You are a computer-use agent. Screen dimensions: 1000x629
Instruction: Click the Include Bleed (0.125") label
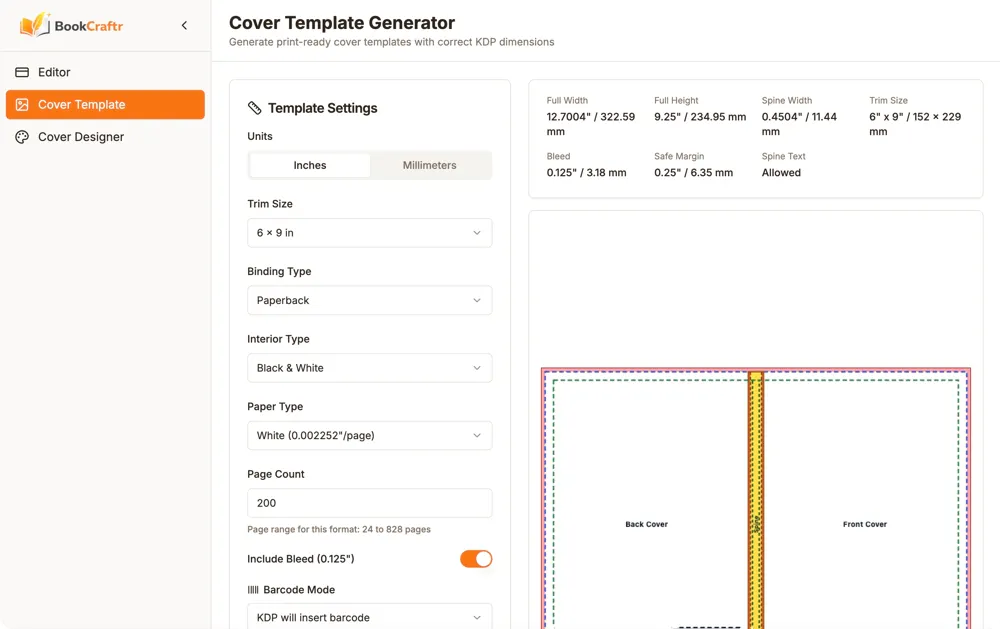(x=300, y=559)
